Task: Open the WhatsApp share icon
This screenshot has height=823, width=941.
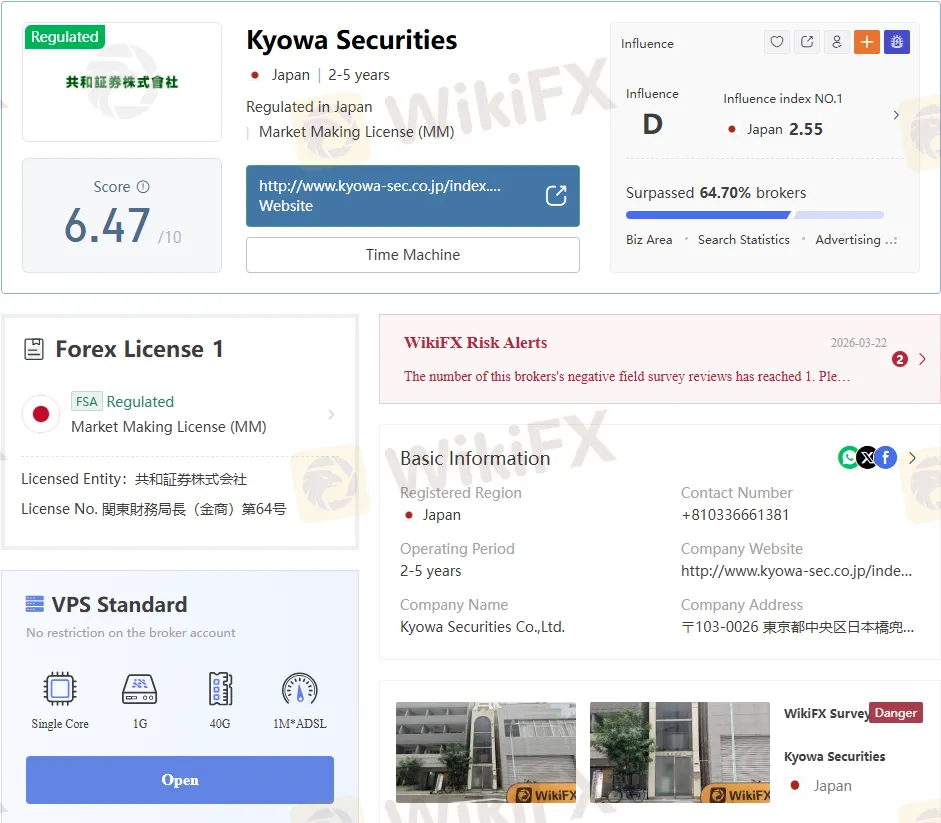Action: 849,458
